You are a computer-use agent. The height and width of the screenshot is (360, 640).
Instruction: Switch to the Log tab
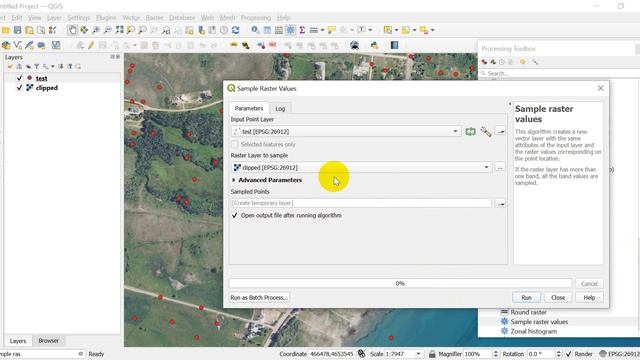[x=280, y=109]
